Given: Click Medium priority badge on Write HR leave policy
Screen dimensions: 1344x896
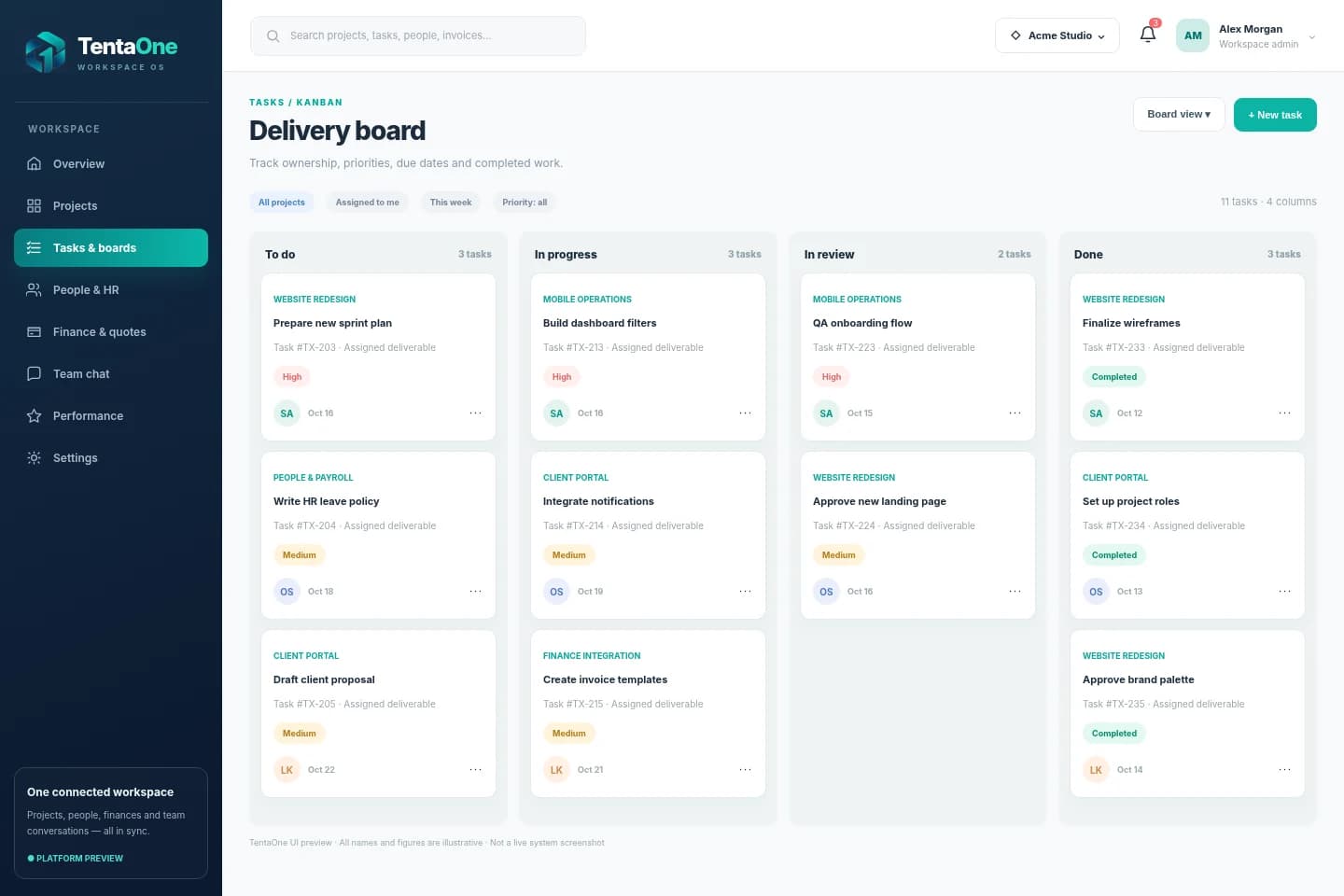Looking at the screenshot, I should [x=299, y=555].
